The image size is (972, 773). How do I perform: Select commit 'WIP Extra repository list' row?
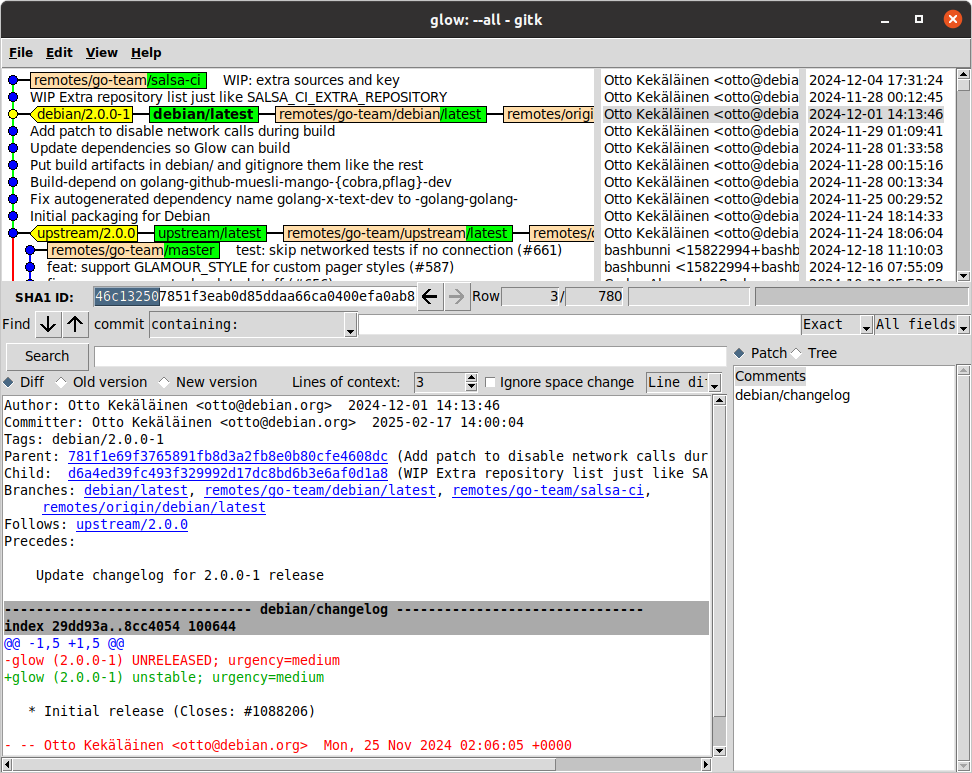point(239,97)
